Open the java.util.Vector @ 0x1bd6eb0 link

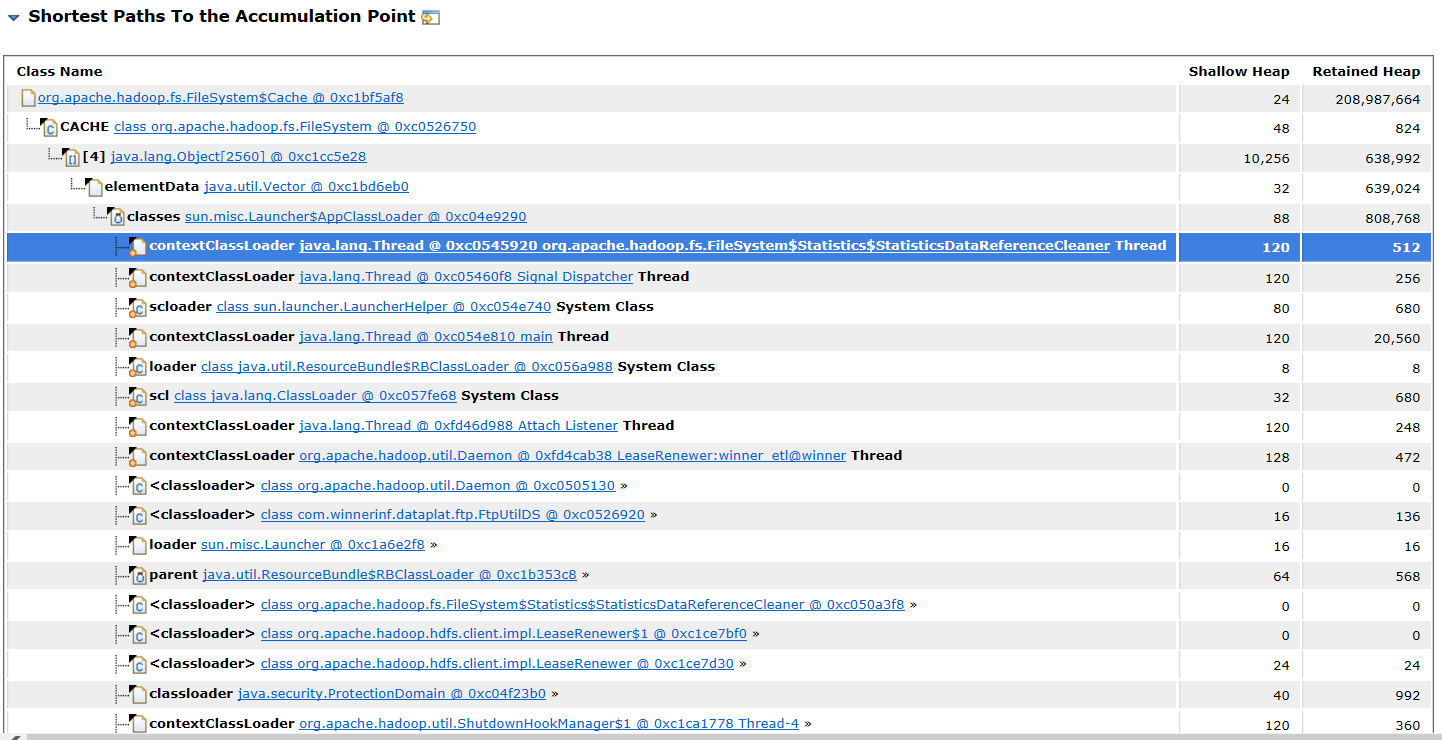pos(306,187)
